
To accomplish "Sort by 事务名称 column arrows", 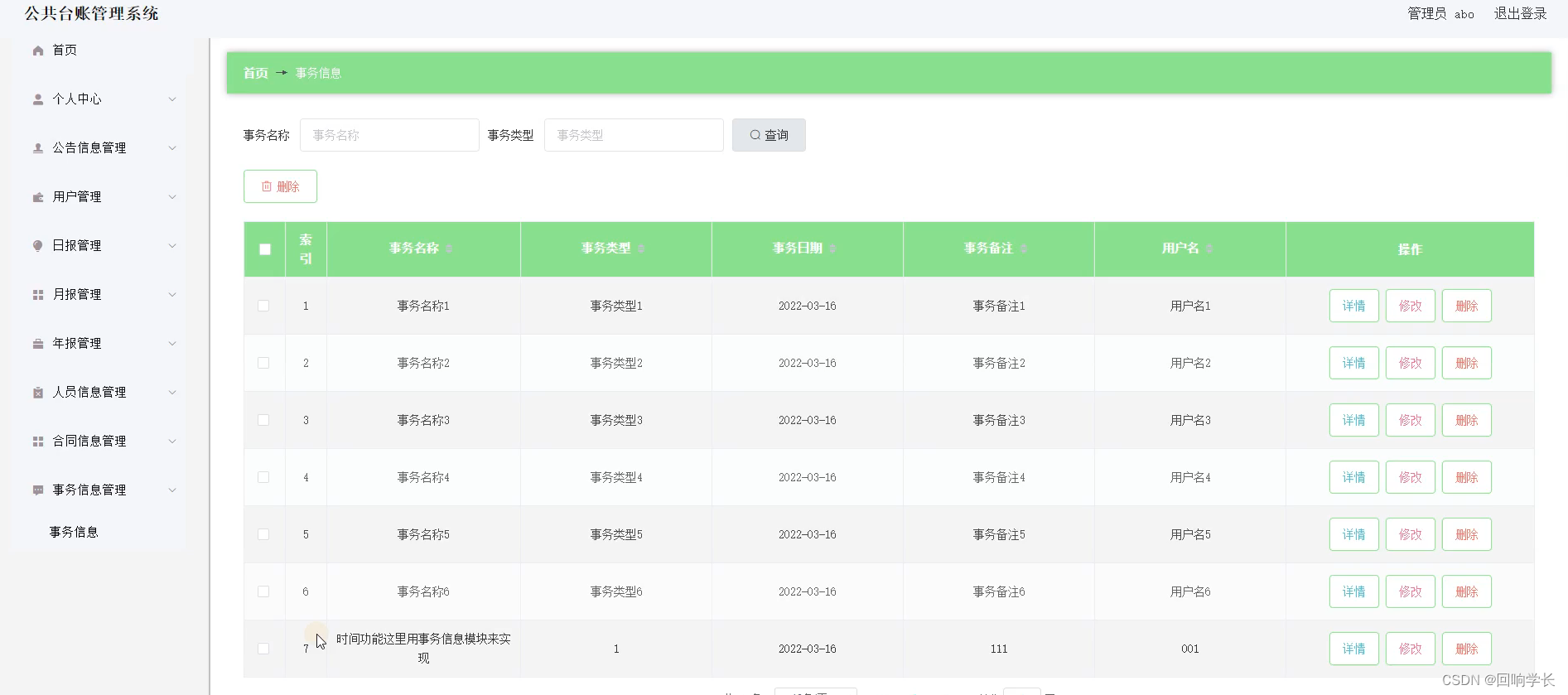I will pyautogui.click(x=449, y=249).
